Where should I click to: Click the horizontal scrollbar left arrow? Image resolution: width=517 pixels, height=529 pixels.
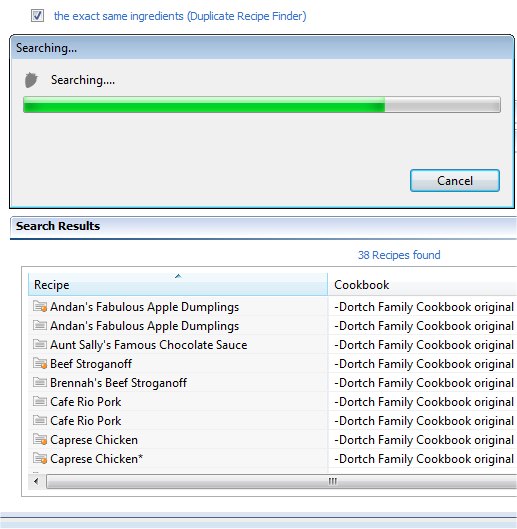tap(36, 481)
